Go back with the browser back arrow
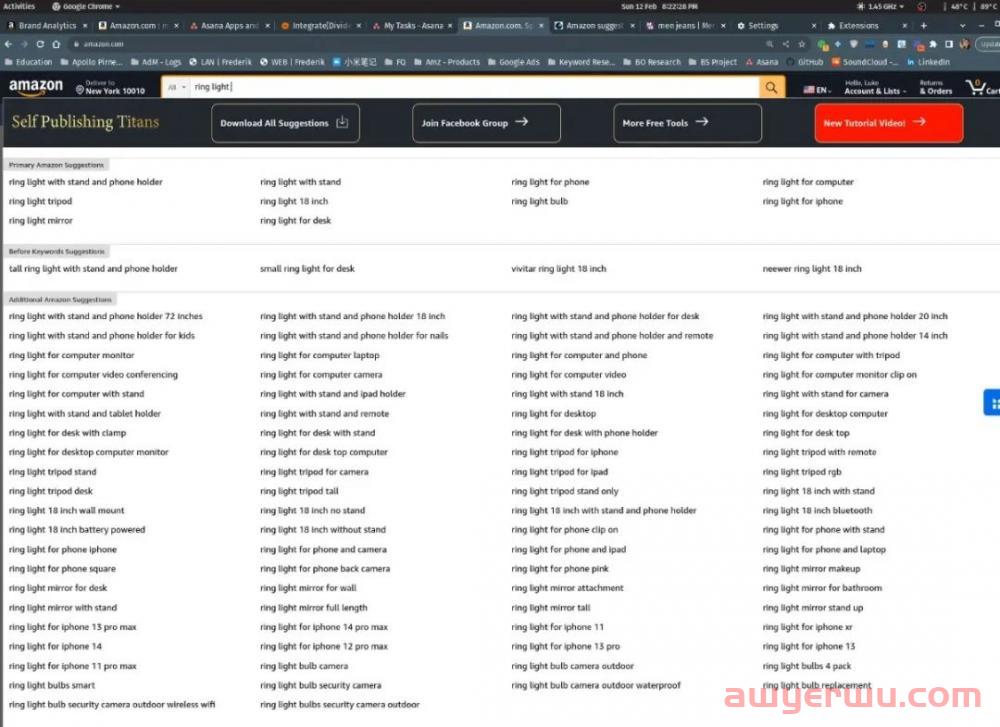The height and width of the screenshot is (727, 1000). pyautogui.click(x=8, y=45)
